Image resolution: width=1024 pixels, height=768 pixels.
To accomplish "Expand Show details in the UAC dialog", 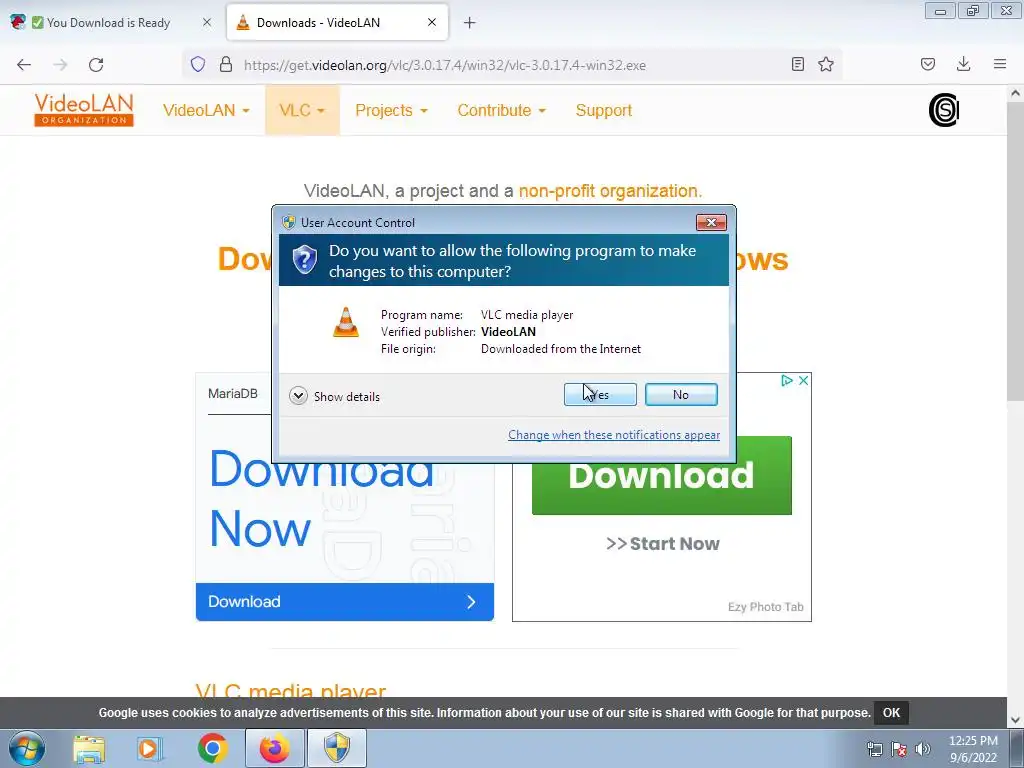I will (334, 396).
